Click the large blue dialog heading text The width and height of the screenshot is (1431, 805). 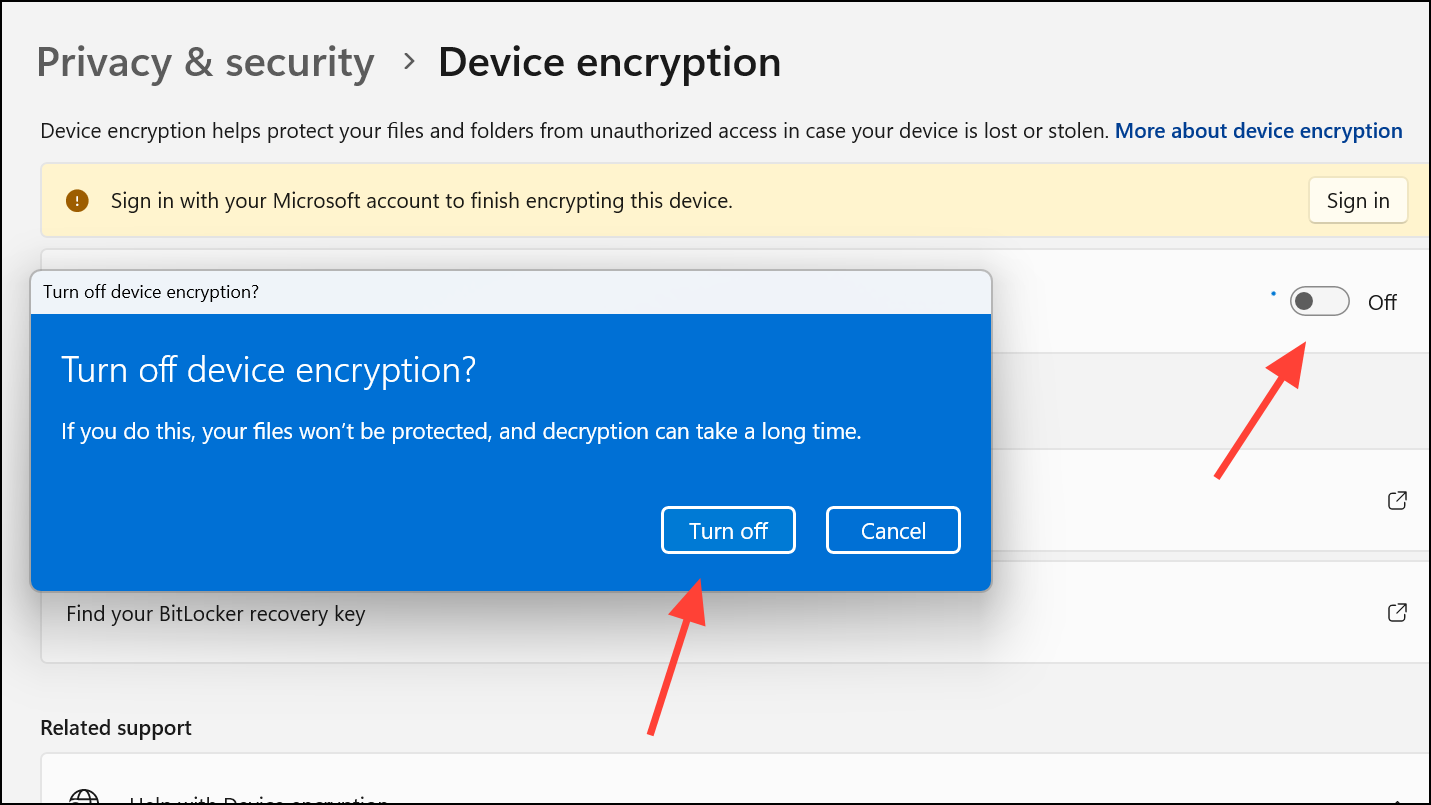tap(270, 370)
